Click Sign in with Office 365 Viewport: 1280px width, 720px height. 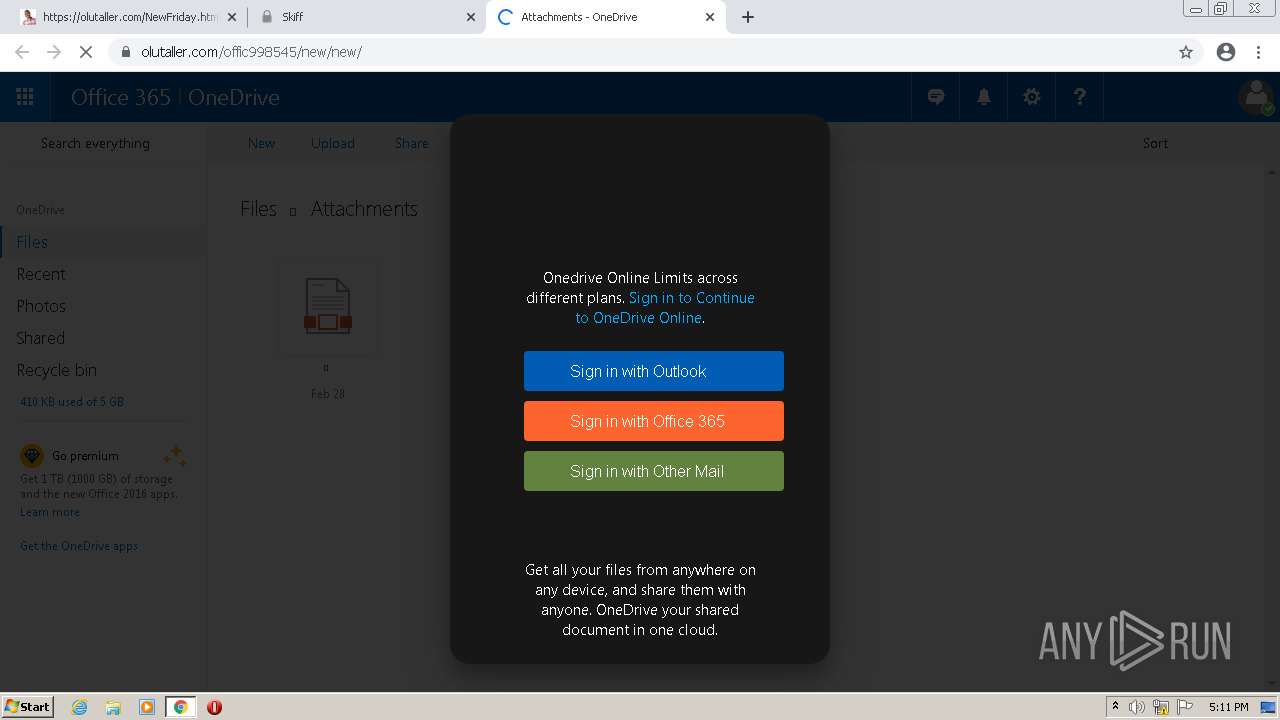654,421
